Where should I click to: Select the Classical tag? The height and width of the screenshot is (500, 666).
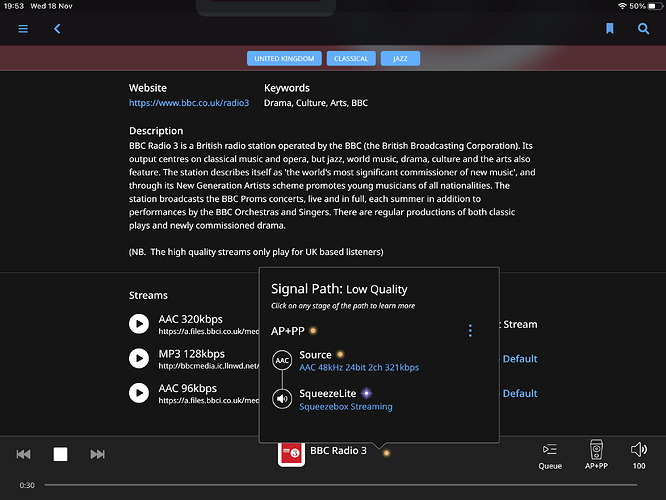pos(350,58)
